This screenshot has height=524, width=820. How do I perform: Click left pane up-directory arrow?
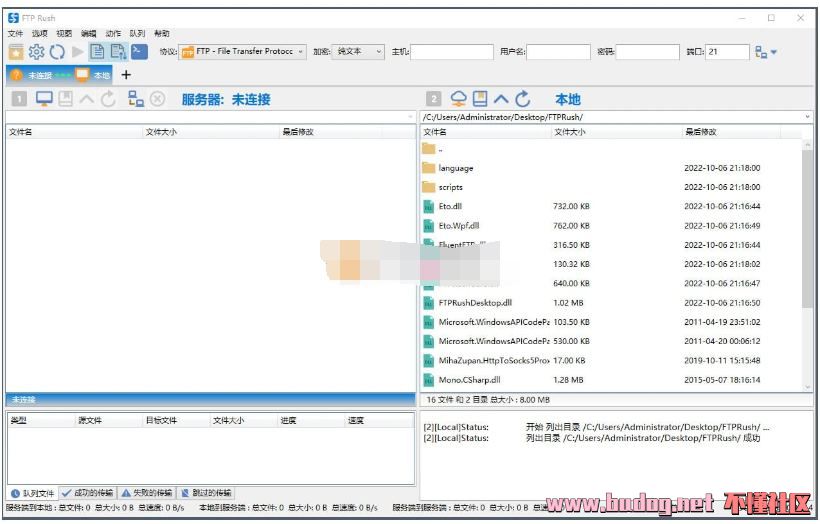87,99
